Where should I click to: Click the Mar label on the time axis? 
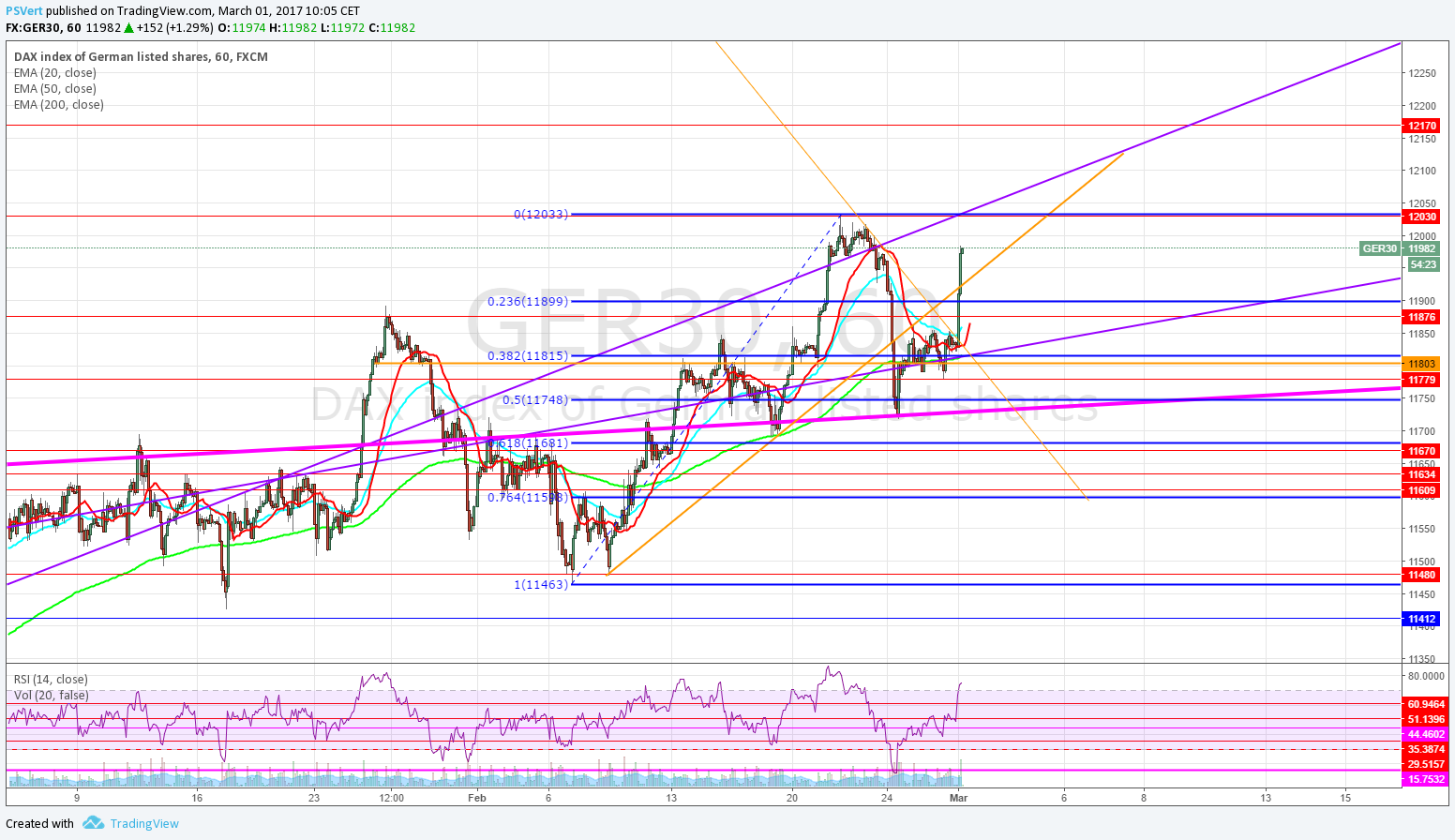click(x=958, y=798)
